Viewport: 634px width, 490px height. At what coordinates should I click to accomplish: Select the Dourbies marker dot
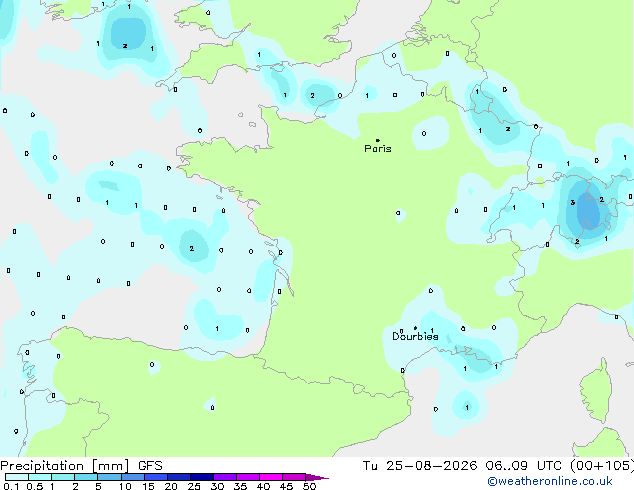(x=415, y=328)
